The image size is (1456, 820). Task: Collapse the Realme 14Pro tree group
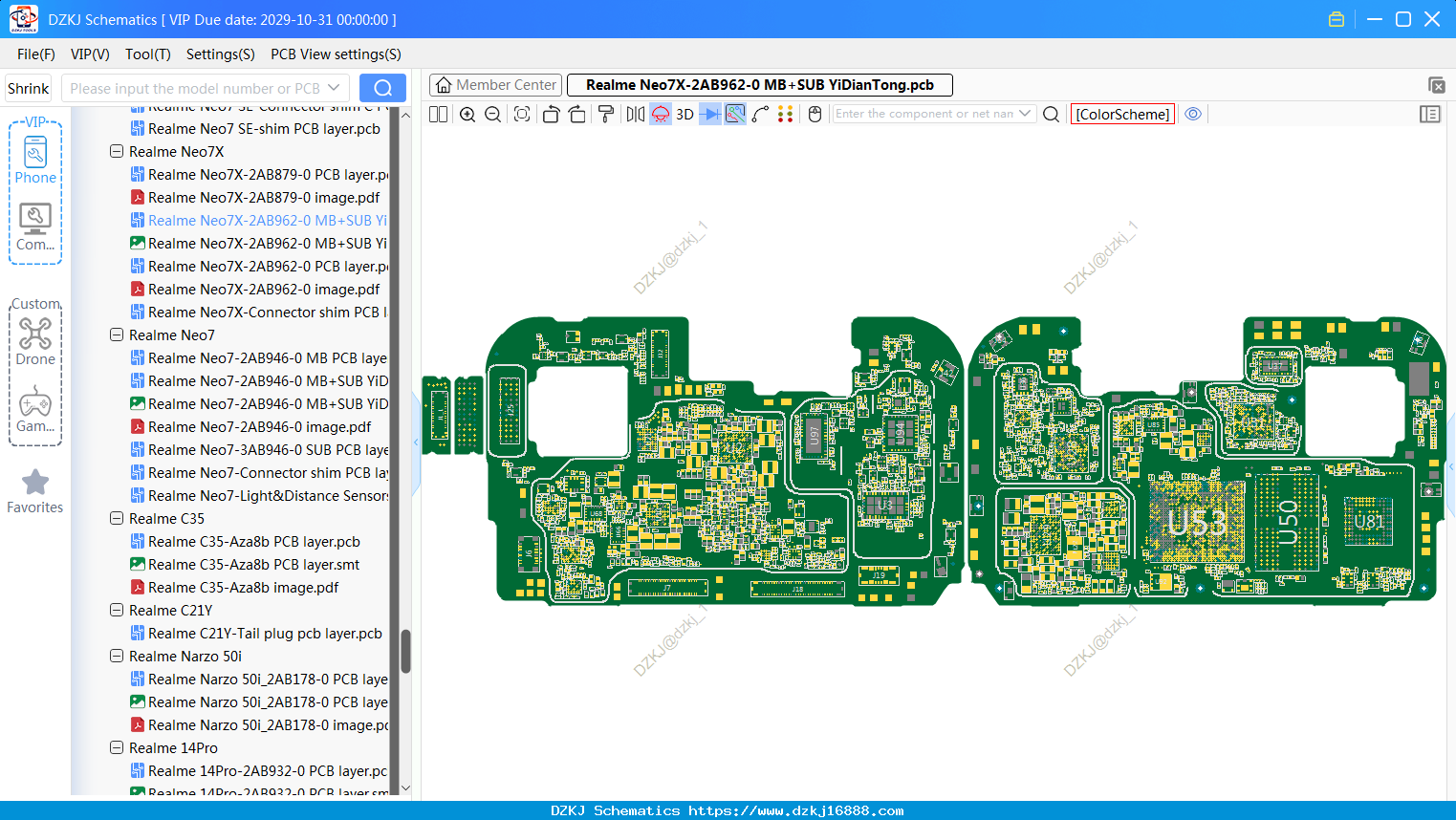click(x=117, y=748)
